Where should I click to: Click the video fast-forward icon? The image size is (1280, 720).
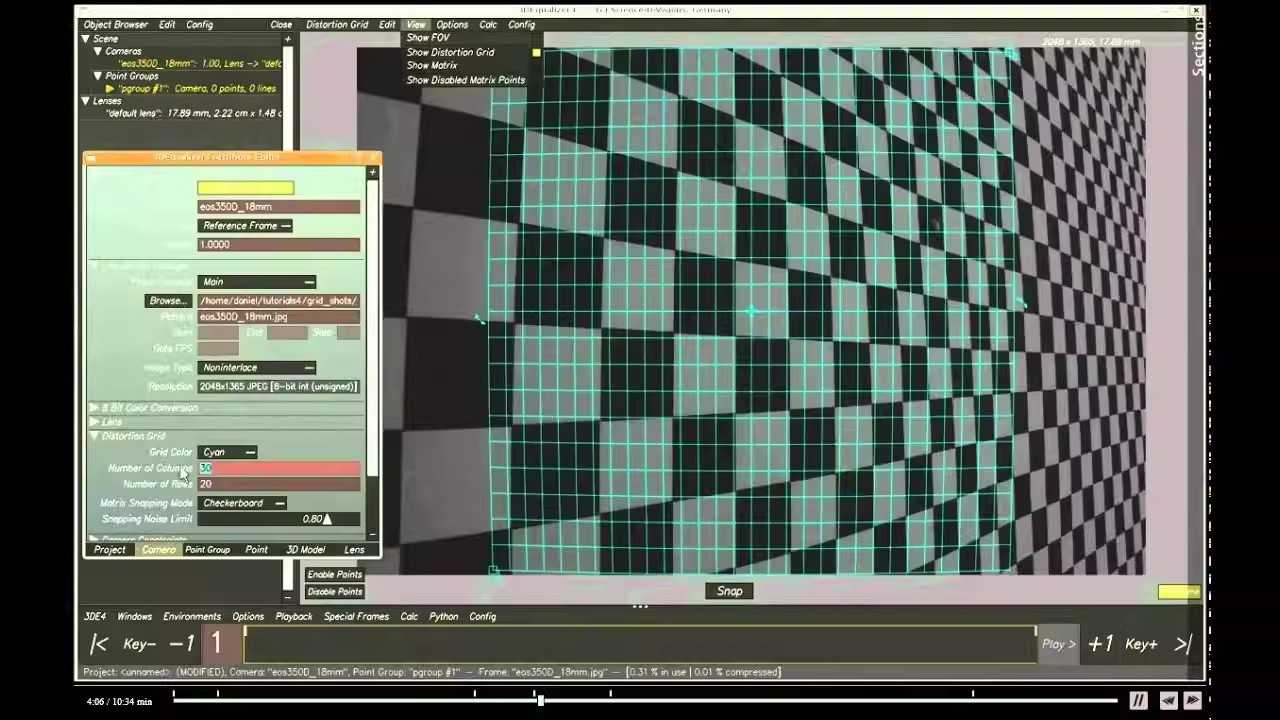[x=1193, y=701]
